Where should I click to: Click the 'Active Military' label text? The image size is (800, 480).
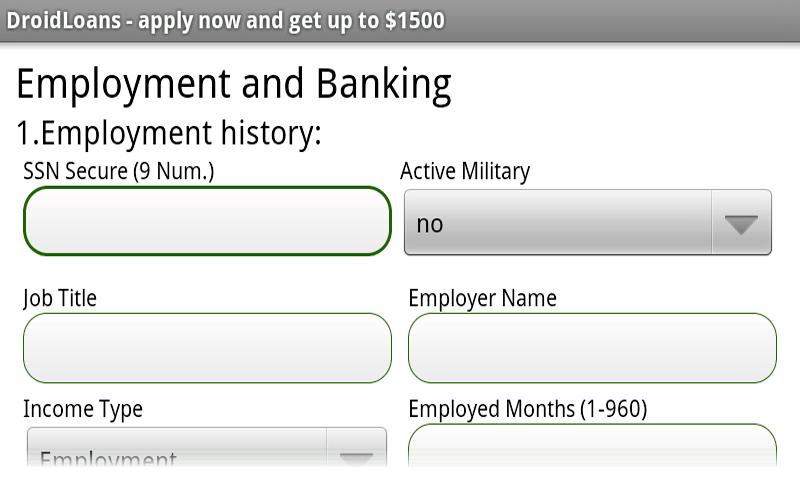click(x=465, y=171)
